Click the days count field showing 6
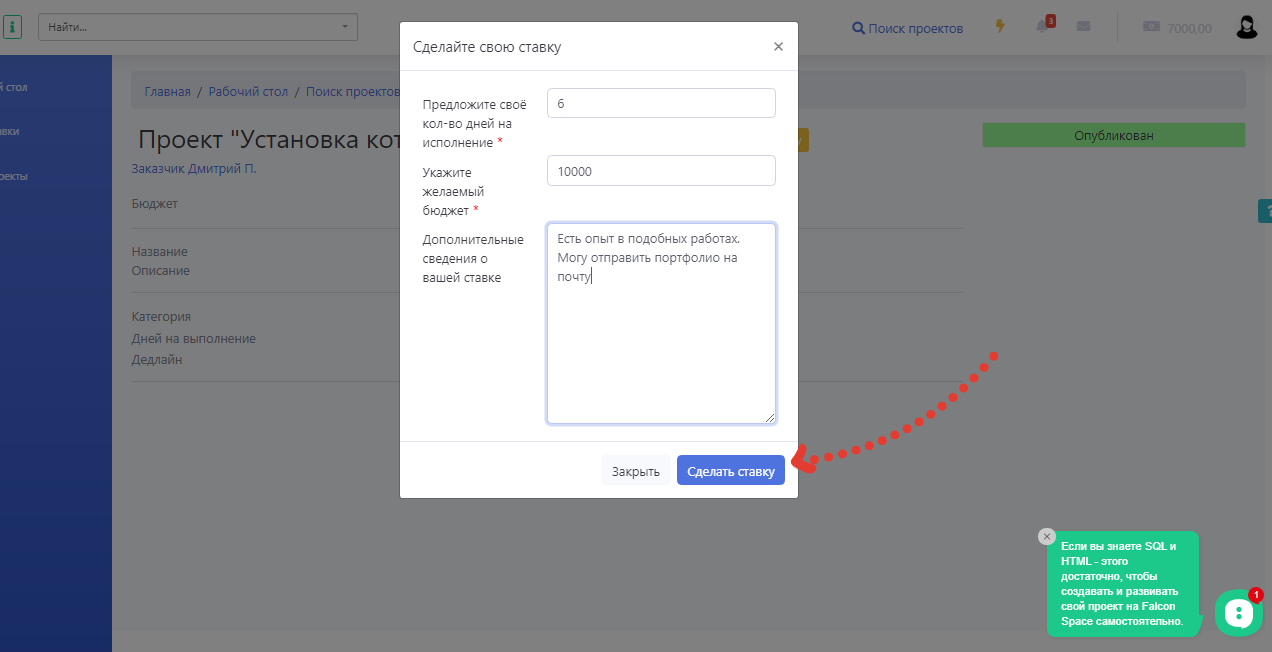The image size is (1272, 652). (660, 103)
